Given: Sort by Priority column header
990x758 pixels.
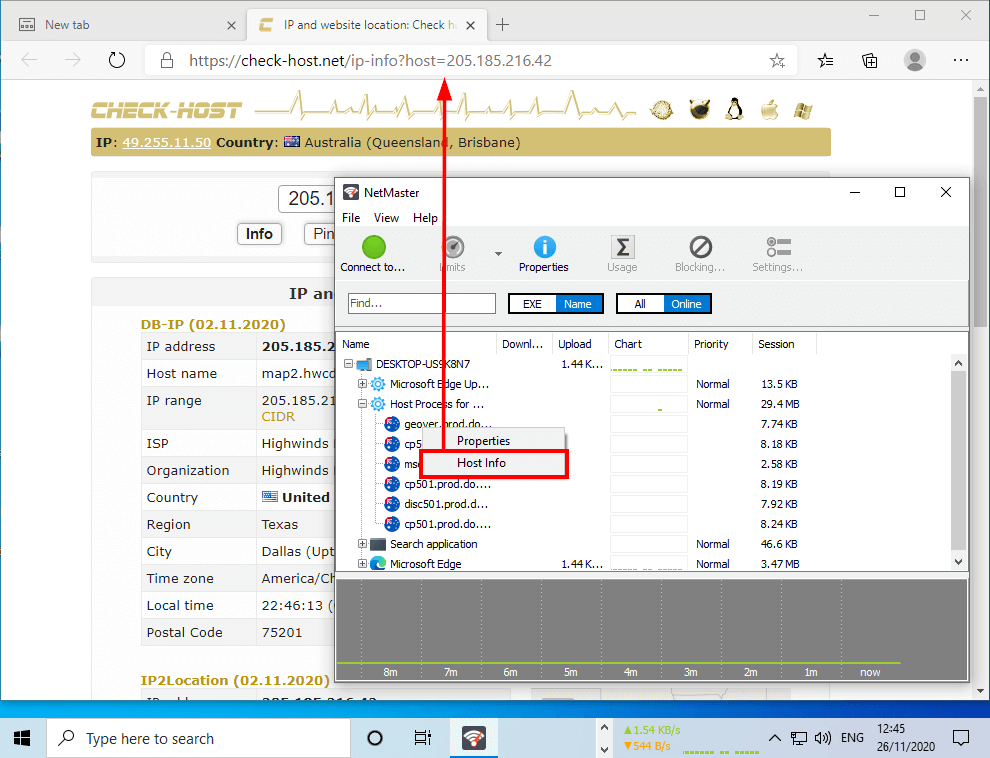Looking at the screenshot, I should click(720, 344).
